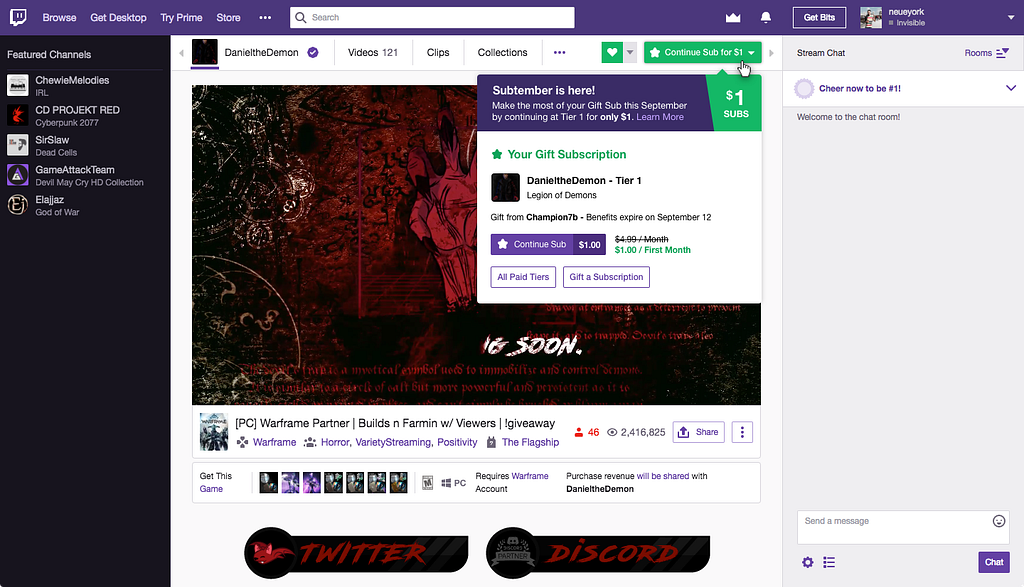
Task: Click the Twitch logo home icon
Action: [18, 17]
